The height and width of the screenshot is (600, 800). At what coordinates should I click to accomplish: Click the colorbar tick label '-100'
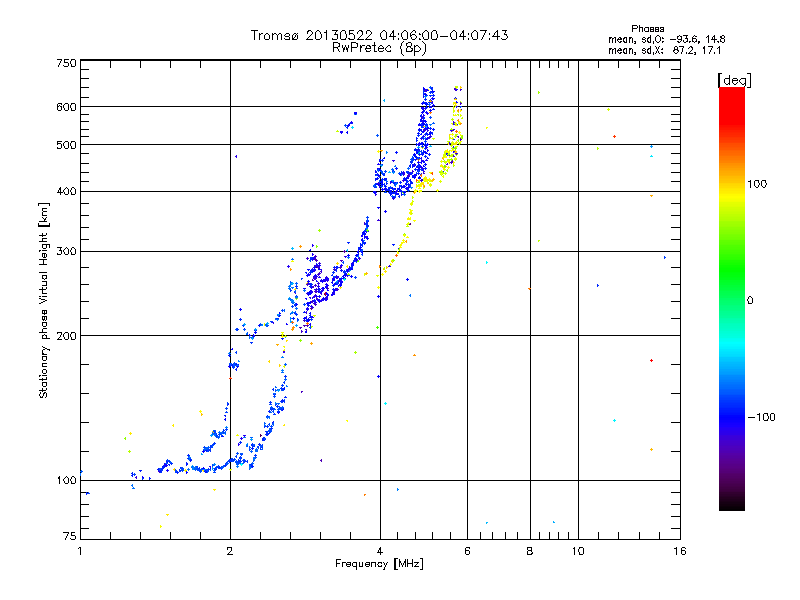click(761, 417)
